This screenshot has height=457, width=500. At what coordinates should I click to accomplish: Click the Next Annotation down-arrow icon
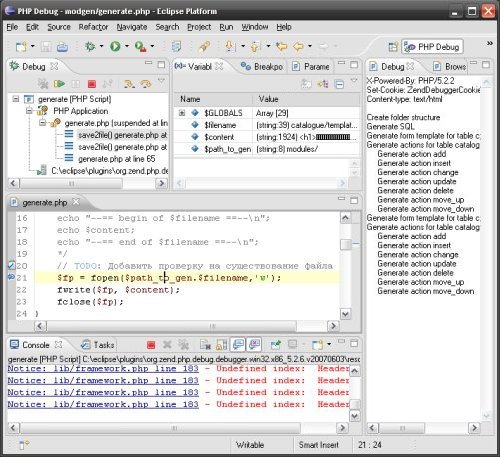(230, 46)
